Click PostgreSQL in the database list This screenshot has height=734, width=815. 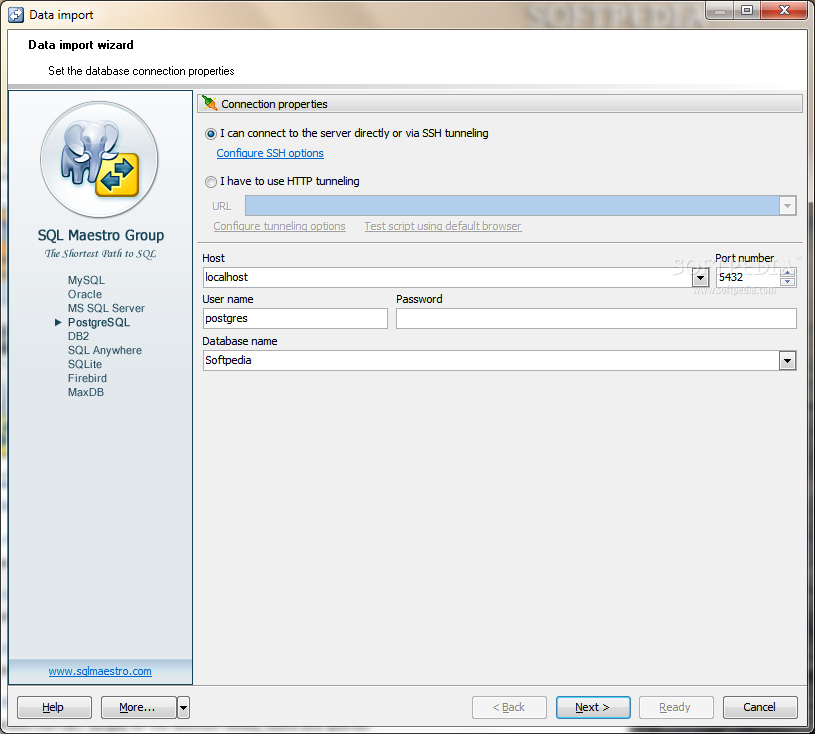click(x=99, y=322)
